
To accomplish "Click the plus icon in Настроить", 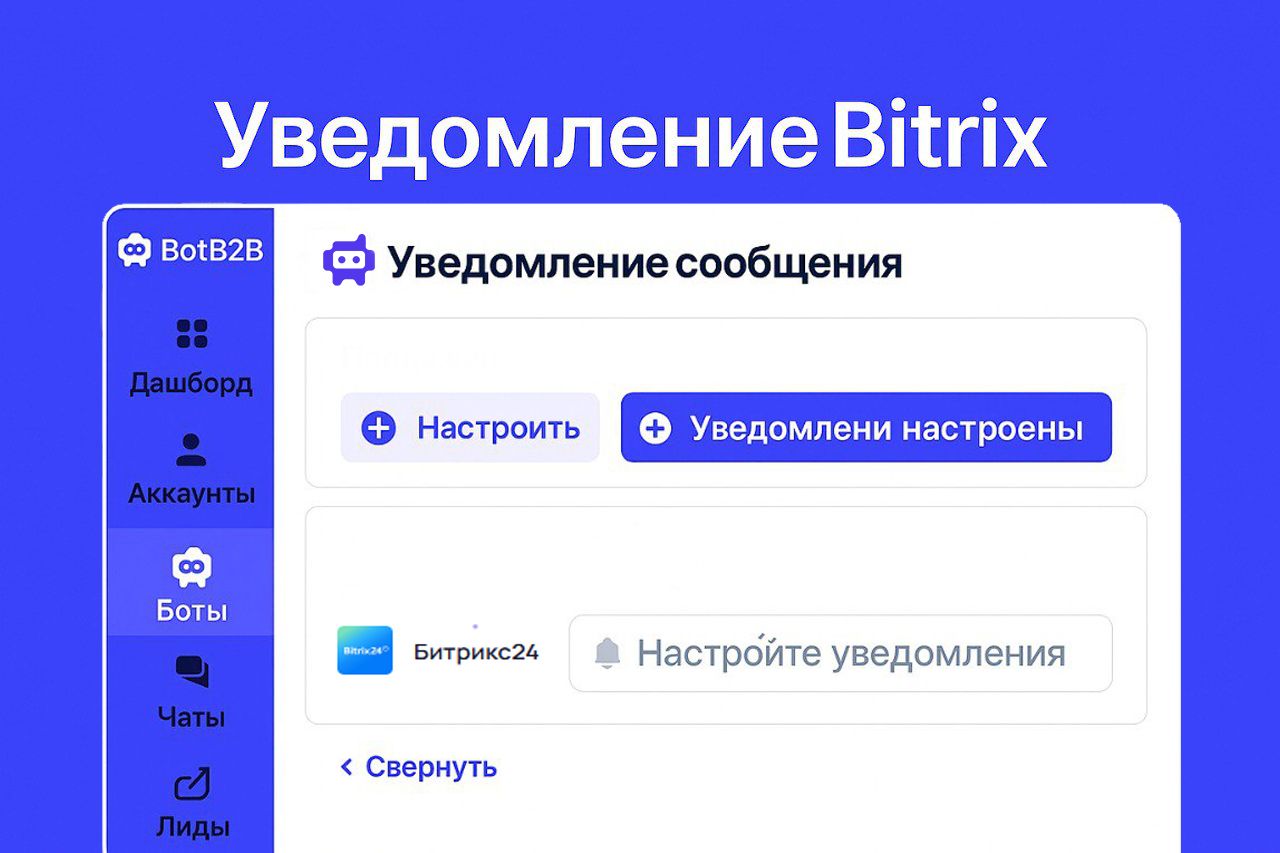I will (x=378, y=429).
